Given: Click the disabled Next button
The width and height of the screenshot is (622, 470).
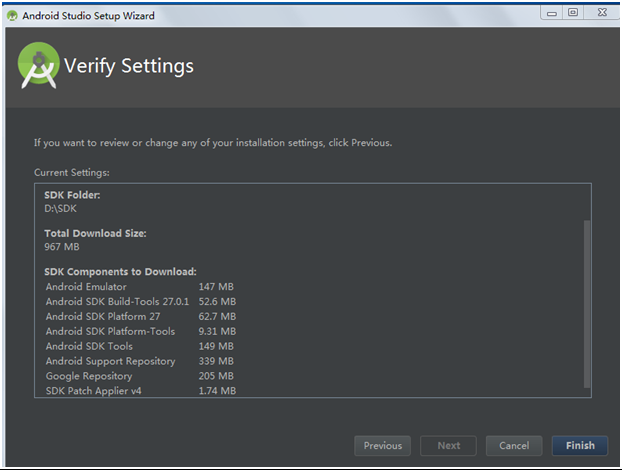Looking at the screenshot, I should pos(449,446).
